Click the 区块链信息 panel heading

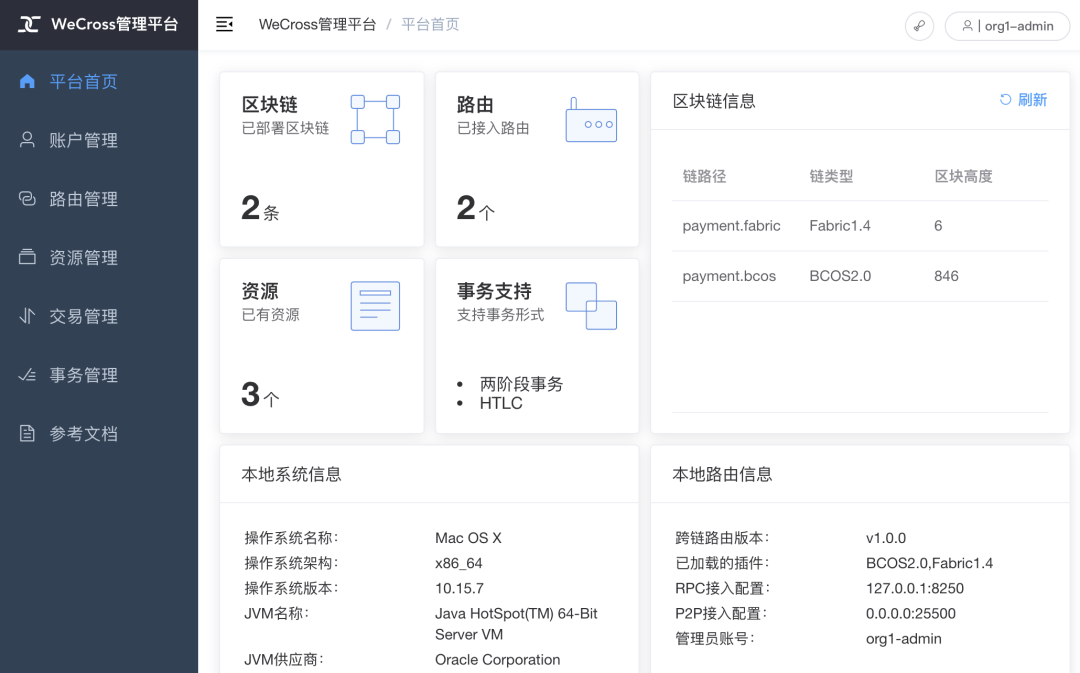pyautogui.click(x=714, y=101)
